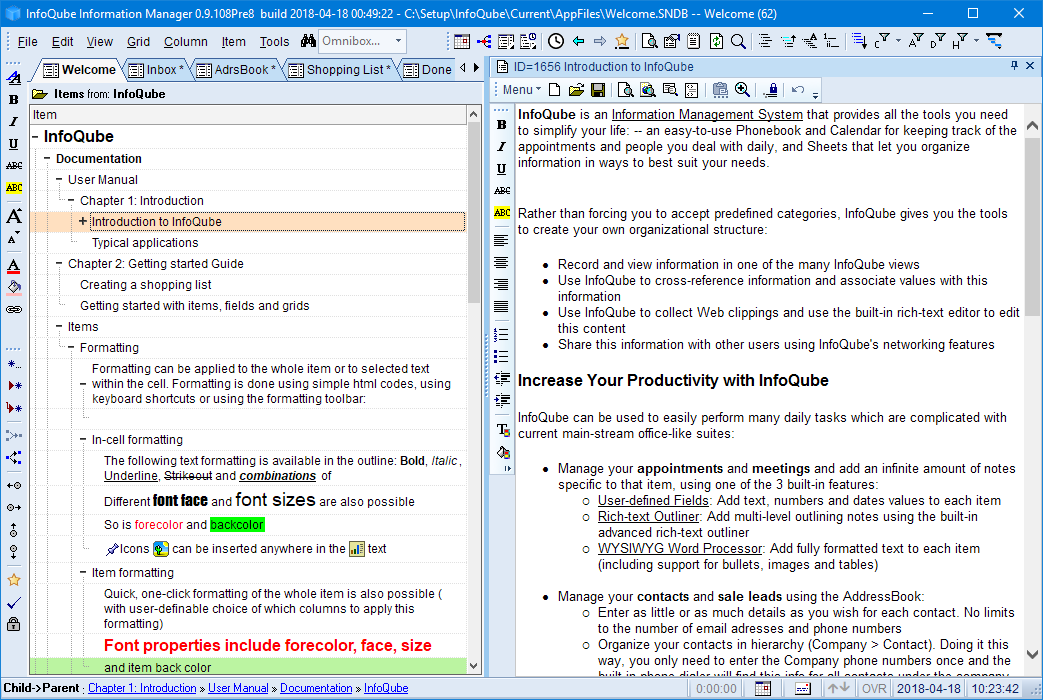
Task: Click the star icon in the left toolbar
Action: [14, 580]
